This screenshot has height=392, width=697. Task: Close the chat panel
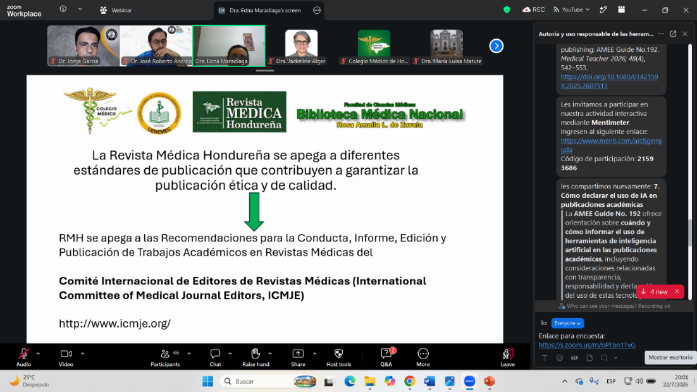685,34
